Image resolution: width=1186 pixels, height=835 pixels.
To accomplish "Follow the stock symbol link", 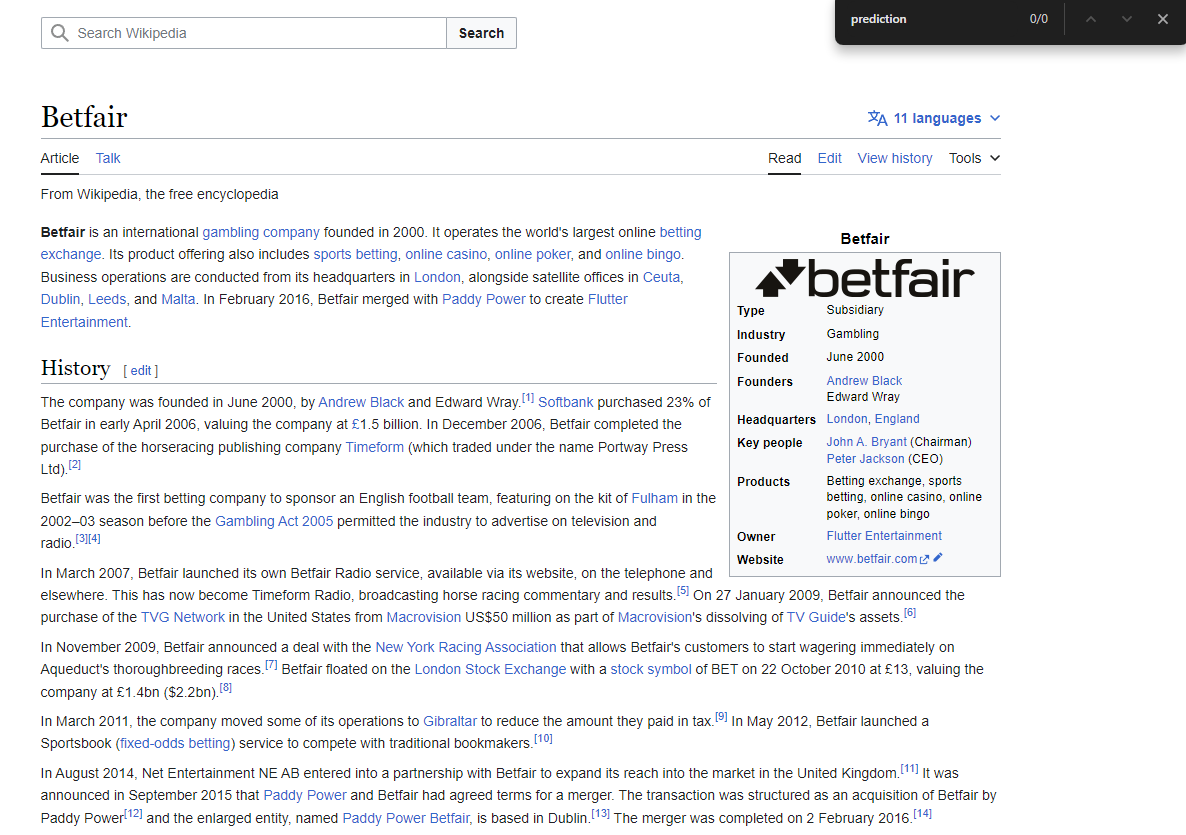I will tap(650, 669).
